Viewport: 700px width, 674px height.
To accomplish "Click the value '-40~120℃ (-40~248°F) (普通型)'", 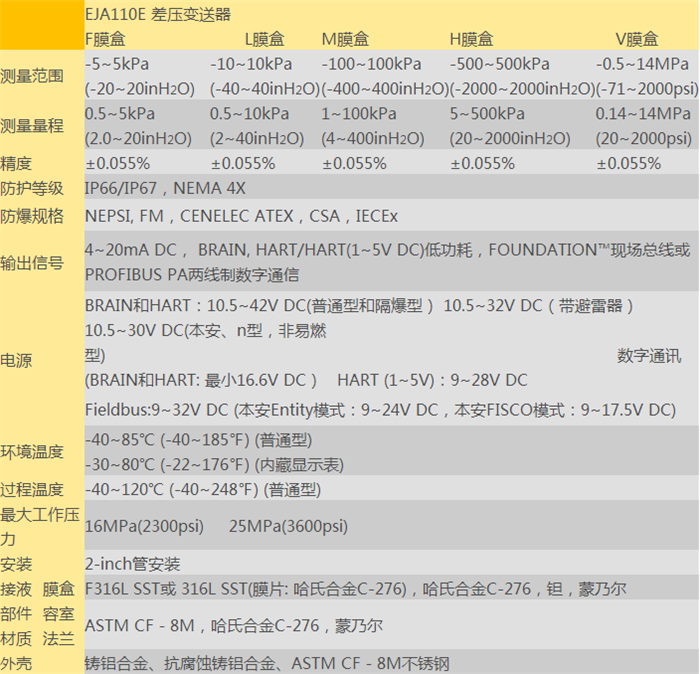I will [203, 490].
